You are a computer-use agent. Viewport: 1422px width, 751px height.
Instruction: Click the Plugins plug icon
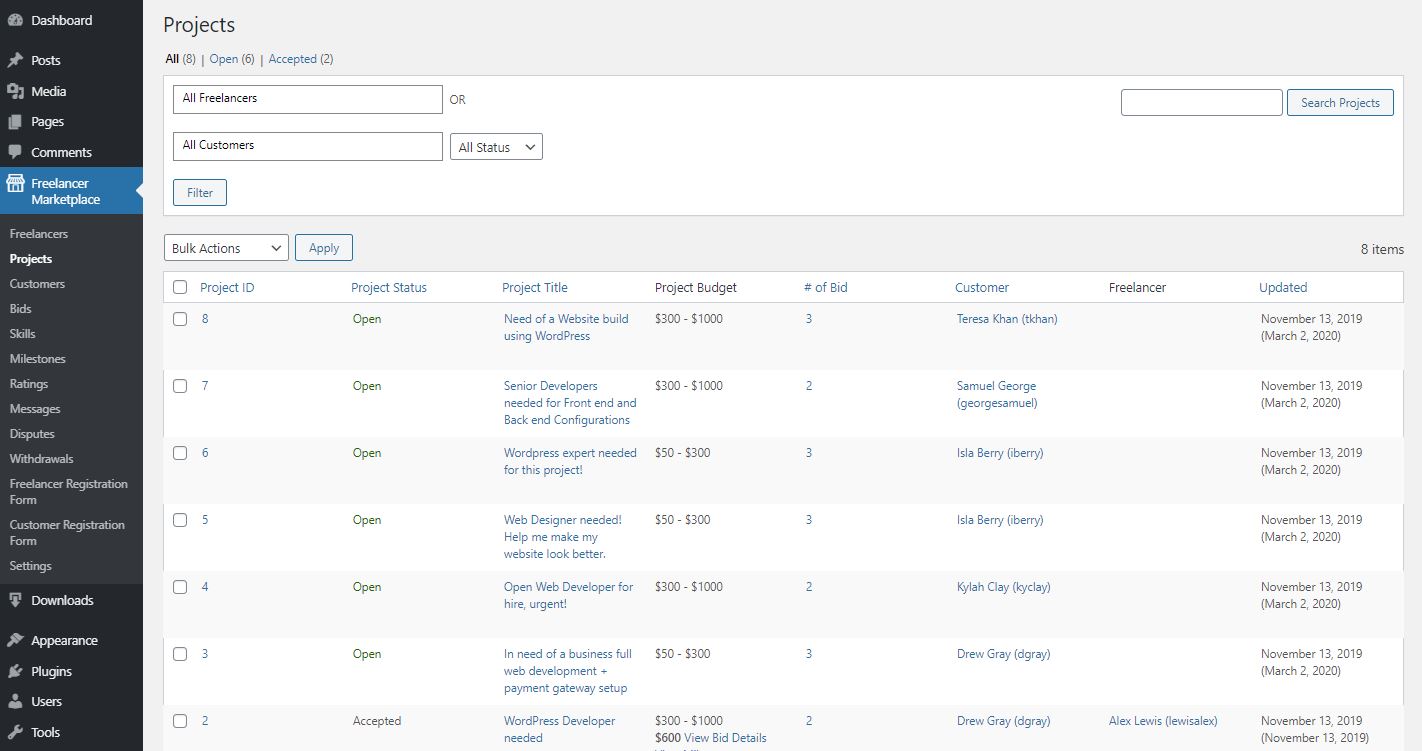(x=15, y=671)
